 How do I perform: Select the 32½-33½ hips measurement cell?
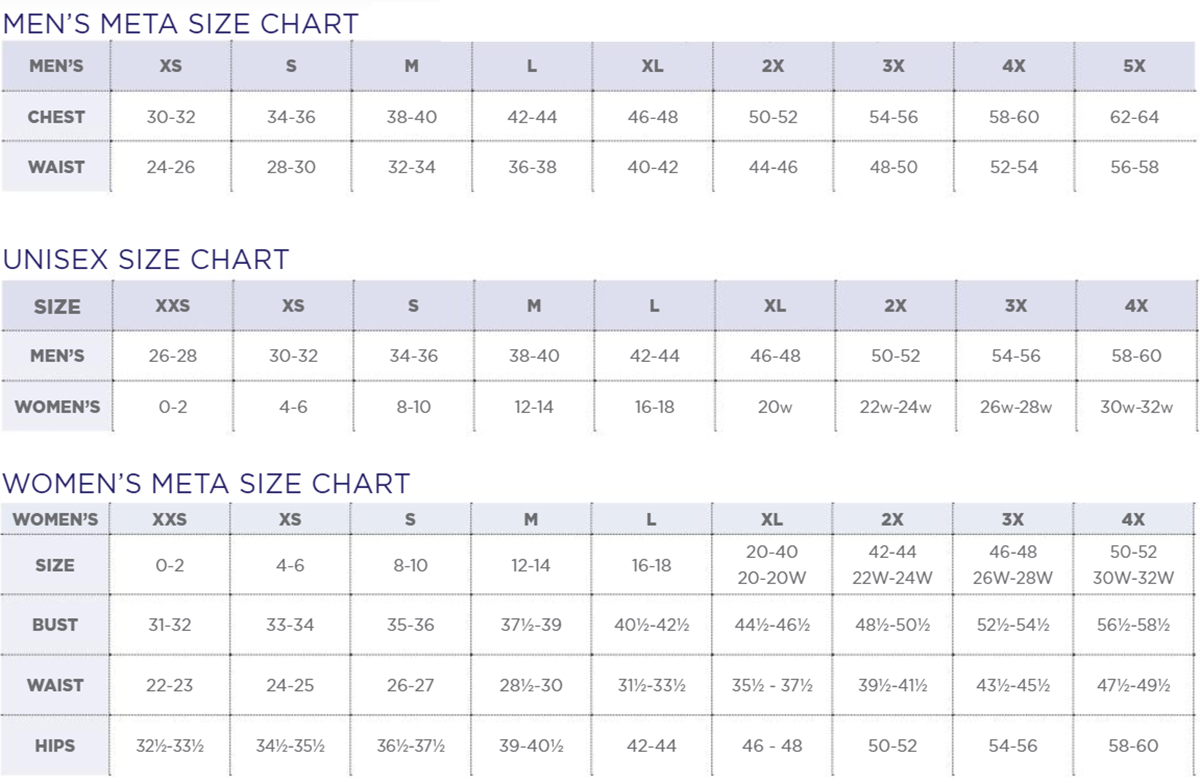170,745
